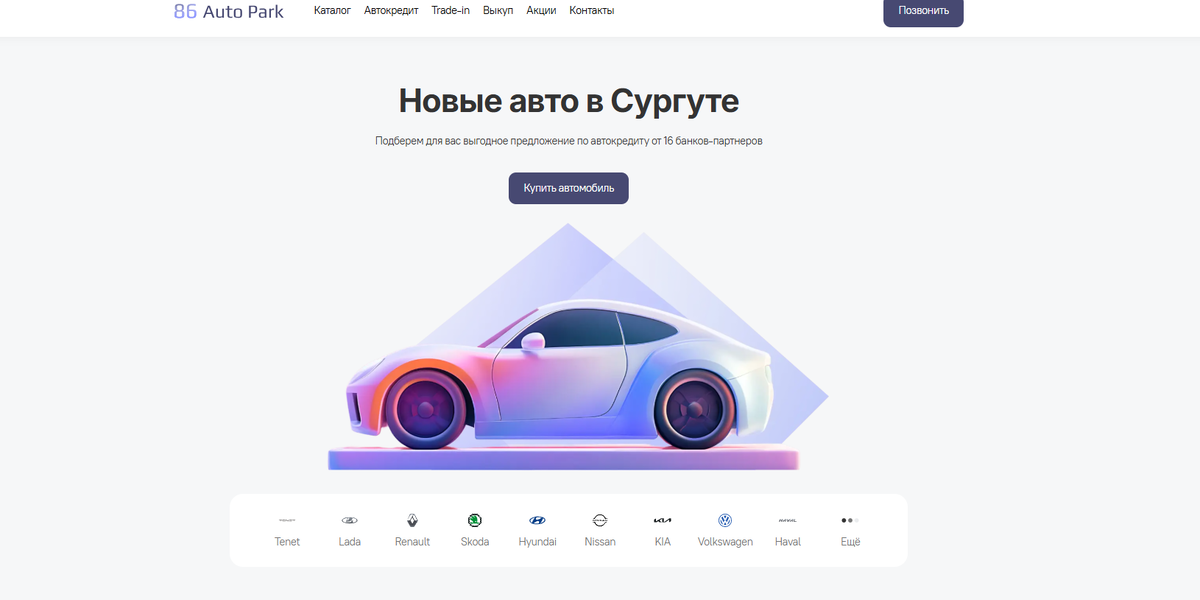Choose the Haval brand logo

click(787, 520)
